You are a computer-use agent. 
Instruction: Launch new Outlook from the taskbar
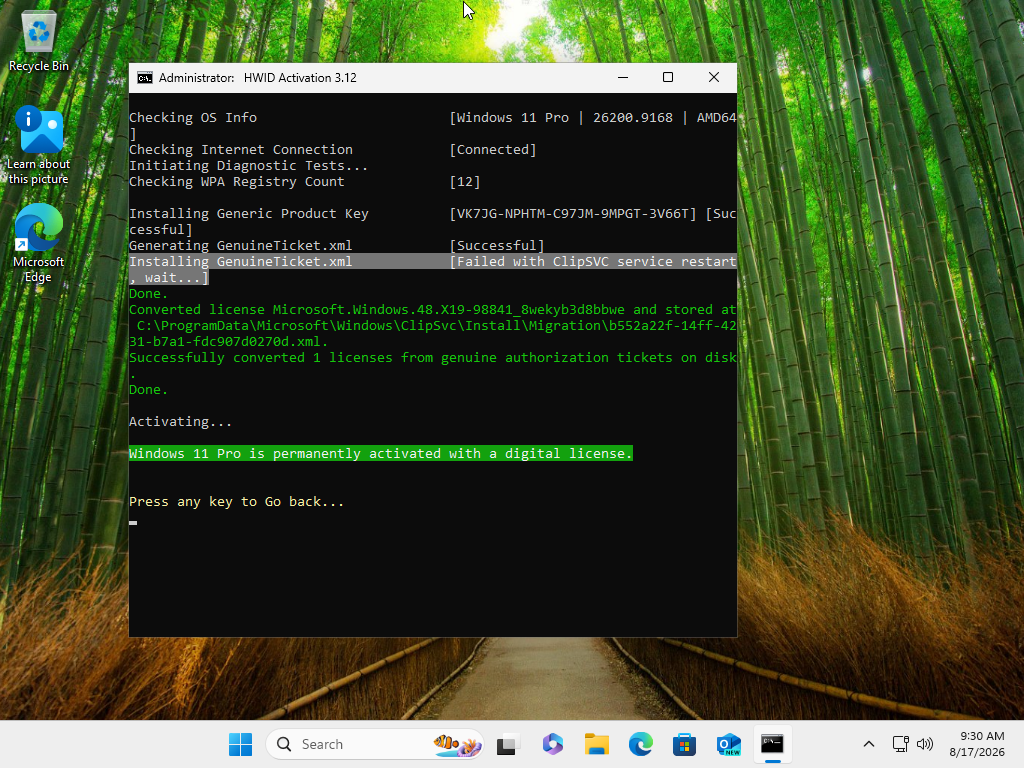pyautogui.click(x=728, y=744)
